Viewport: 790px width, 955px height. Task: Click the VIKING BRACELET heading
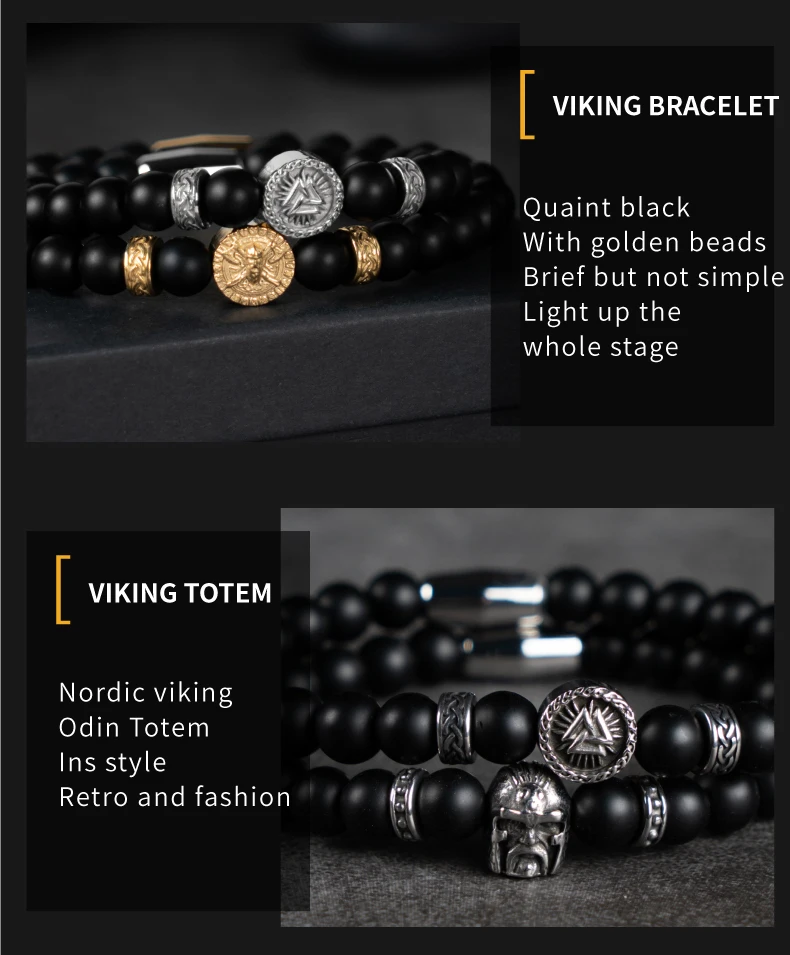tap(665, 105)
